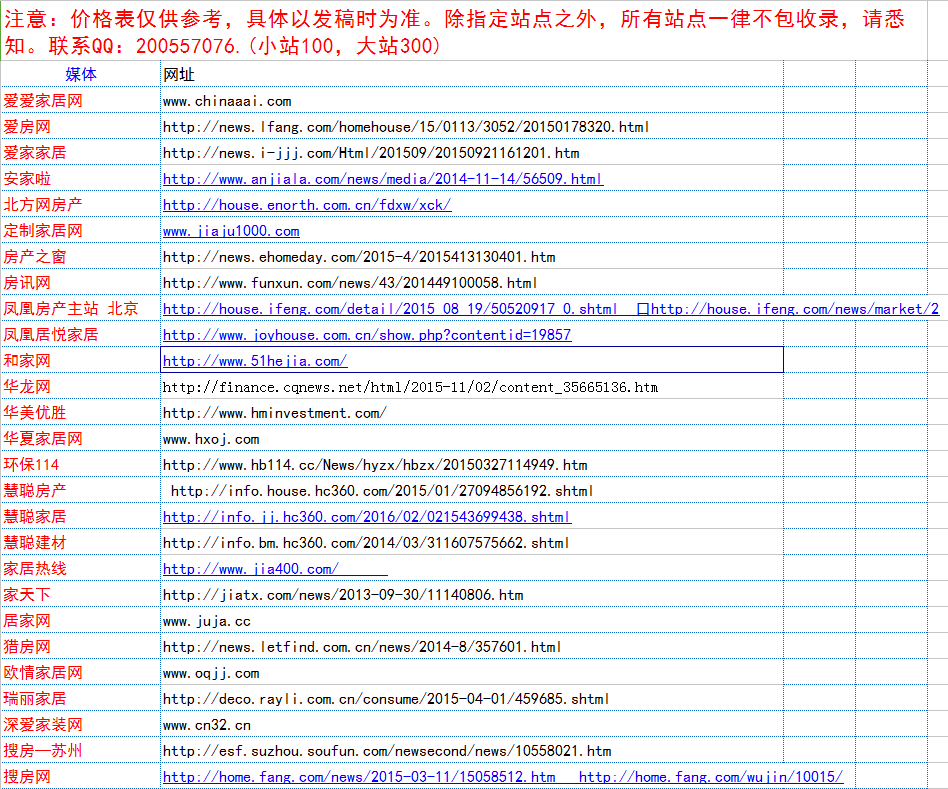The image size is (948, 789).
Task: Click the 爱家家居 media cell
Action: [x=80, y=152]
